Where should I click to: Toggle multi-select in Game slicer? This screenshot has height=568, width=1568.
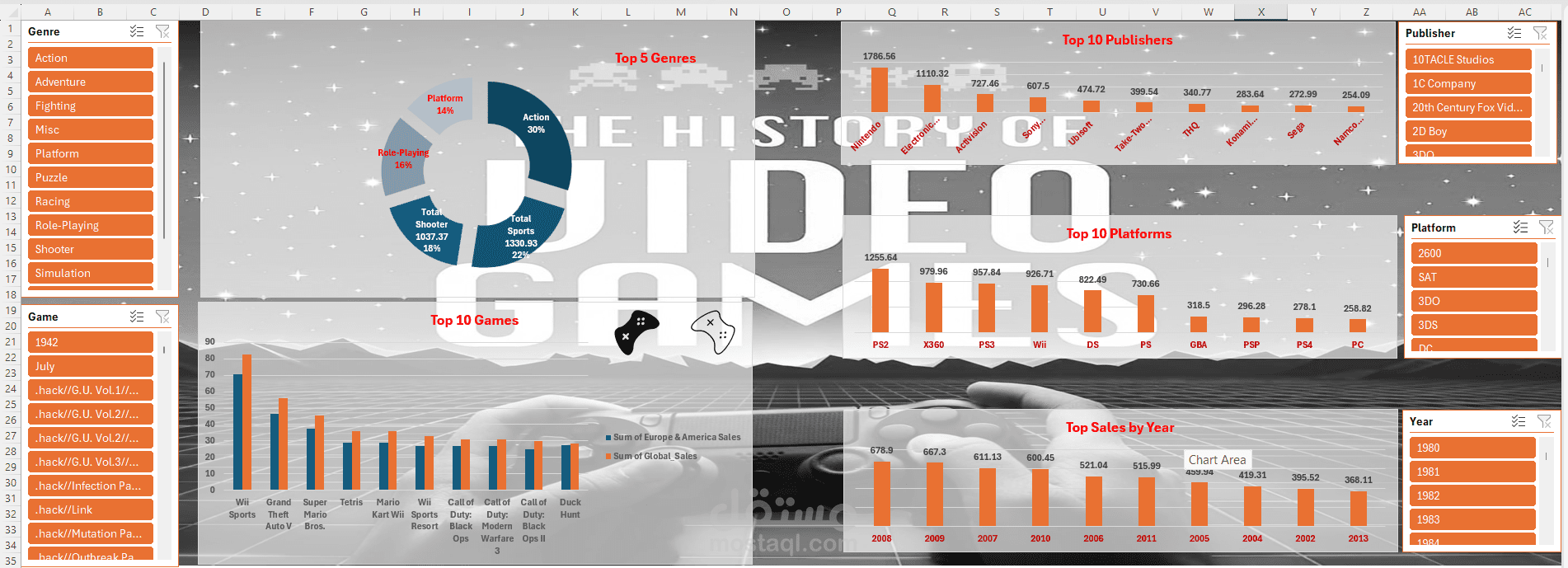(x=137, y=317)
